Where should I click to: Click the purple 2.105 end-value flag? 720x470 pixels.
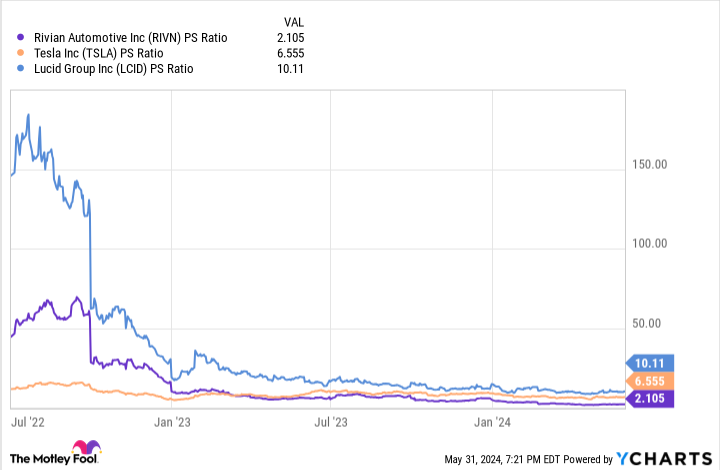click(650, 398)
